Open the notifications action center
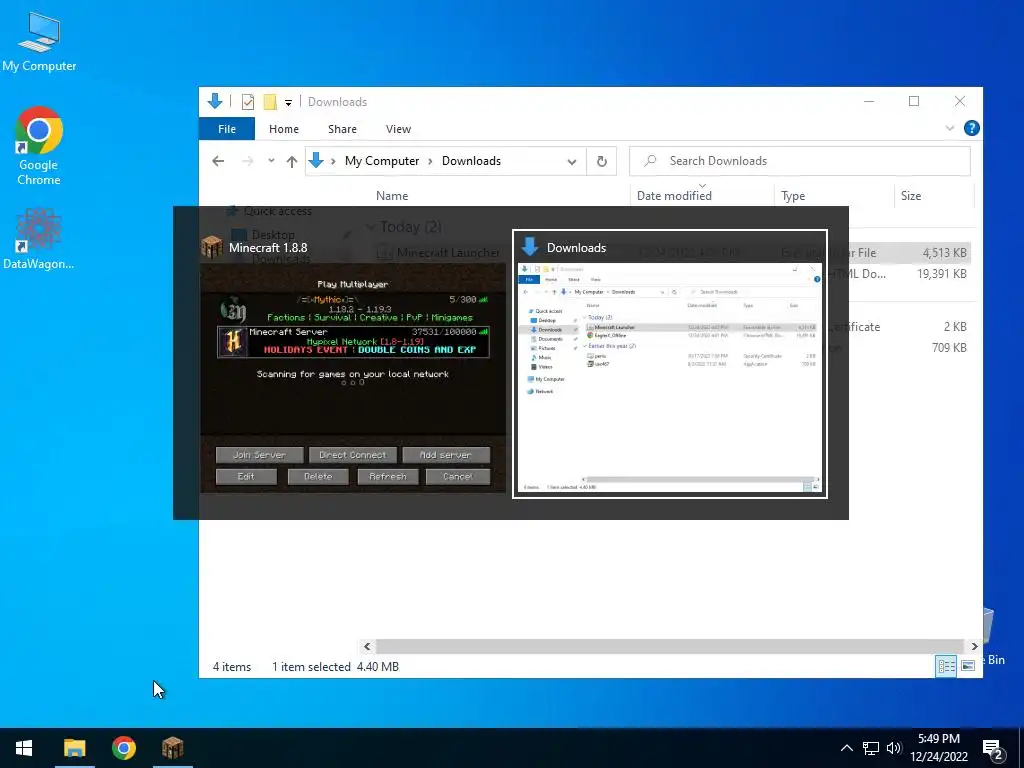 [x=993, y=749]
